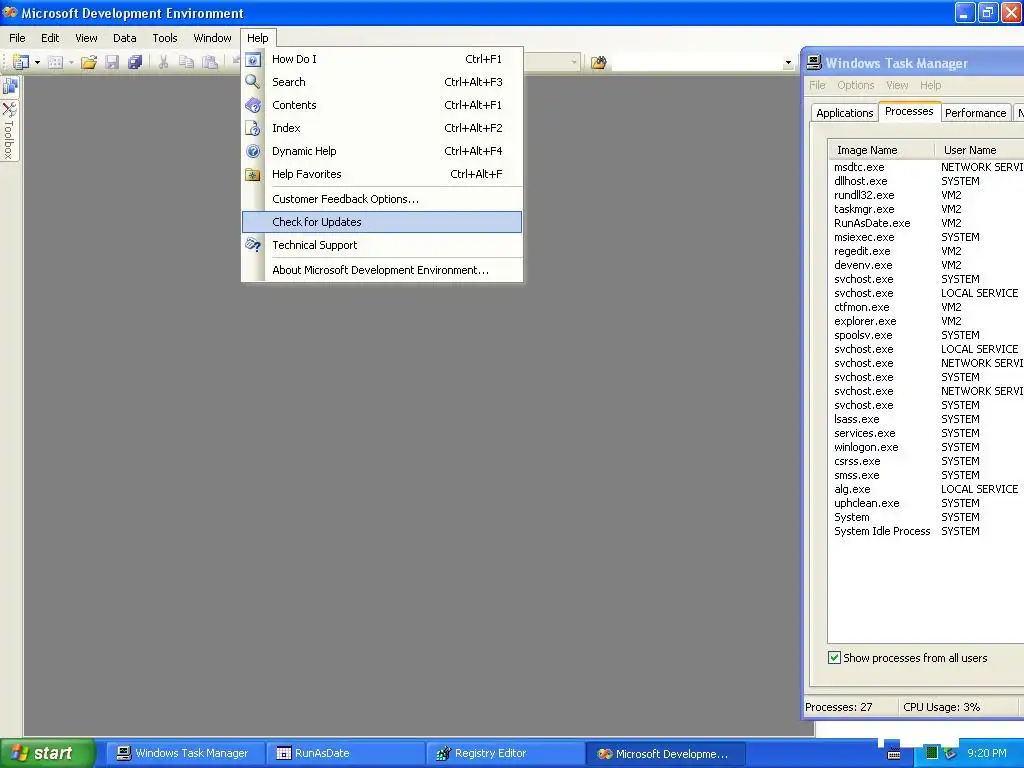The image size is (1024, 768).
Task: Click the Copy toolbar icon
Action: pyautogui.click(x=187, y=62)
